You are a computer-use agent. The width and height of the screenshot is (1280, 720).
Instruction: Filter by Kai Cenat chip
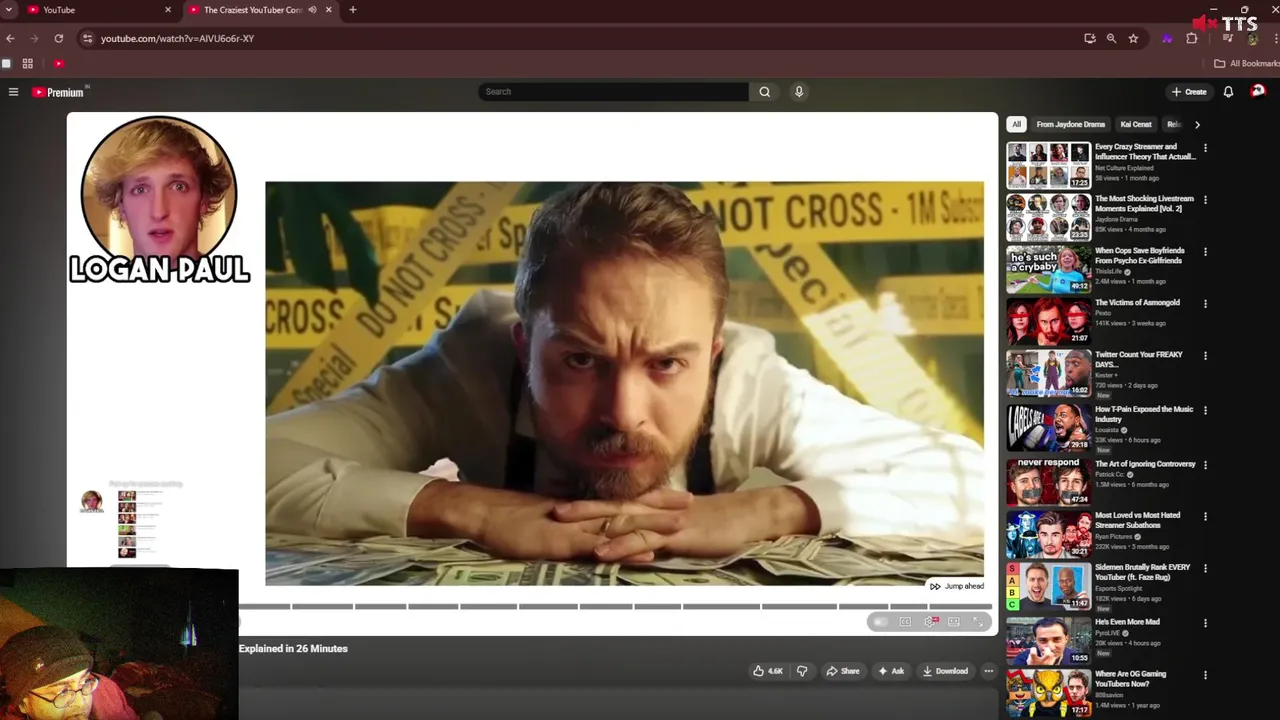[x=1136, y=125]
